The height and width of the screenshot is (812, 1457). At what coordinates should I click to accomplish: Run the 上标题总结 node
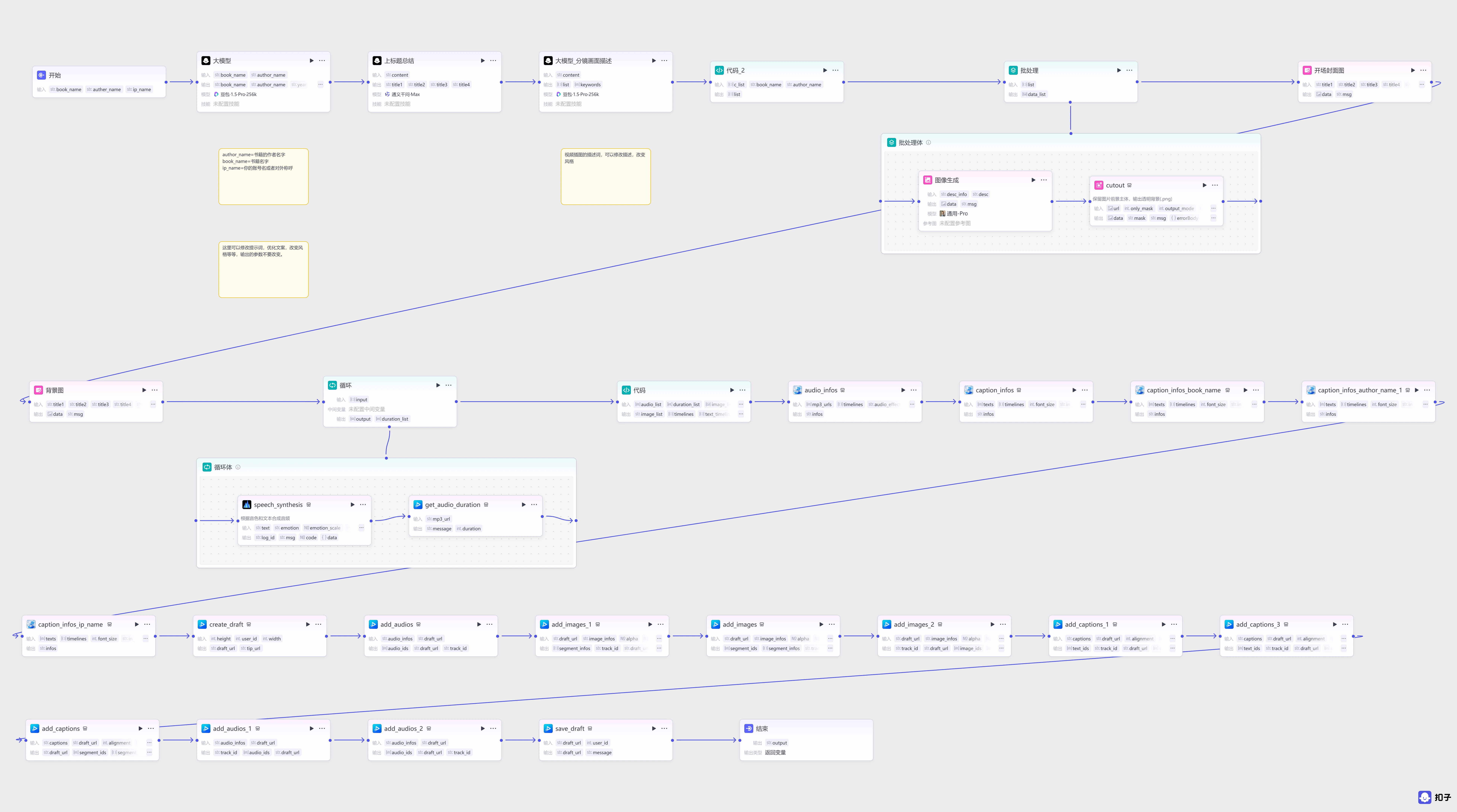point(482,60)
